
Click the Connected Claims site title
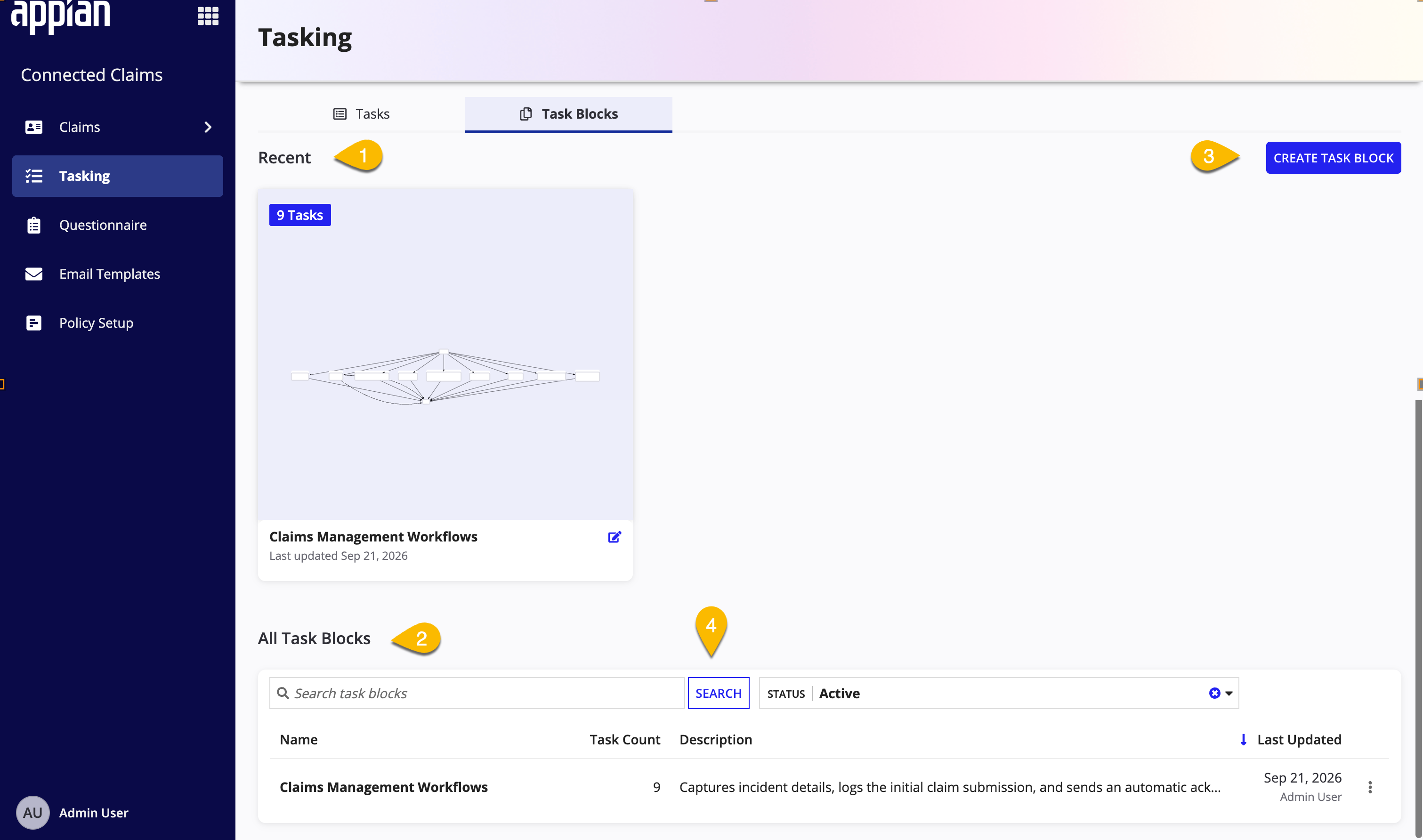point(92,75)
